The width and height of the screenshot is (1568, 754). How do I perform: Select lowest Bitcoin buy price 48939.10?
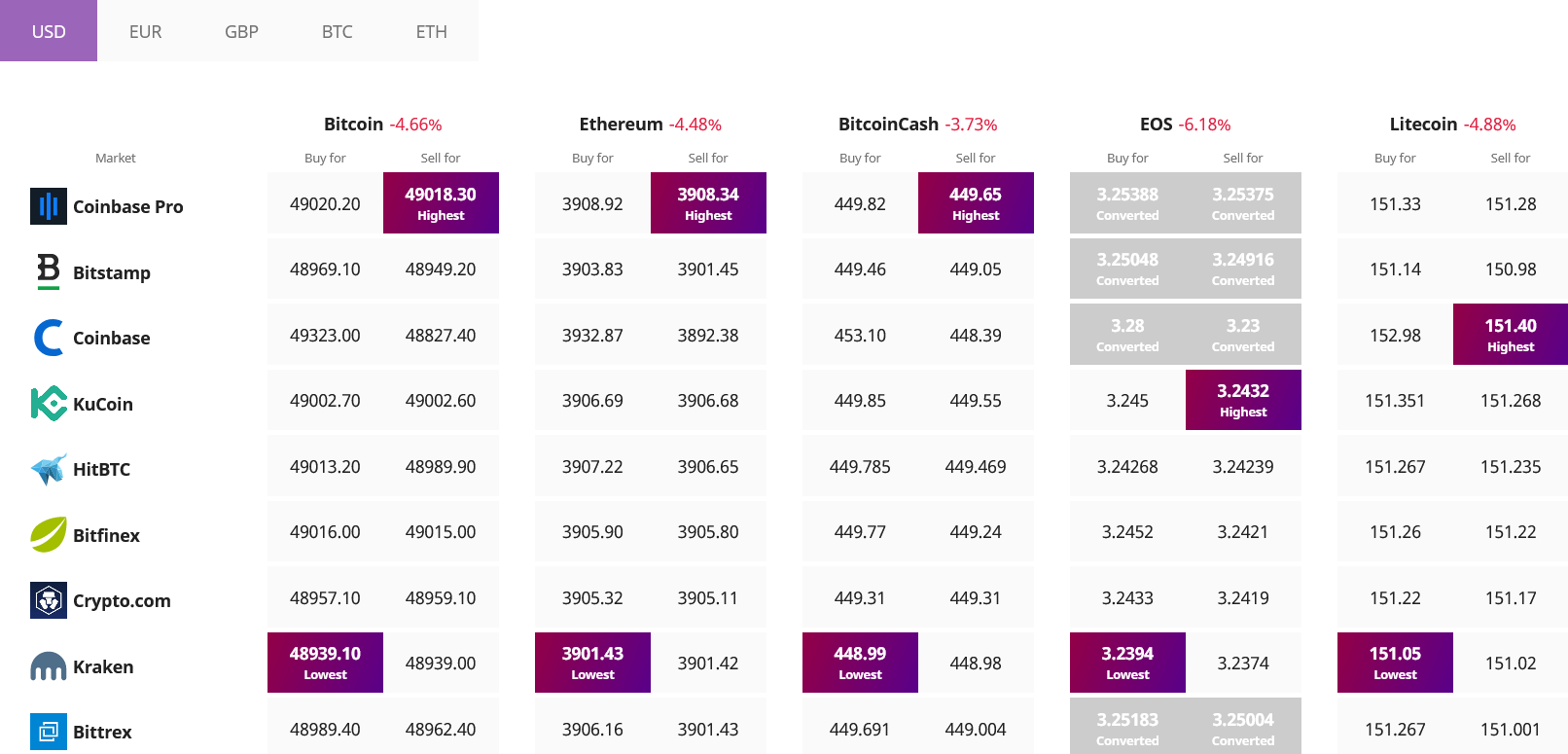(325, 662)
